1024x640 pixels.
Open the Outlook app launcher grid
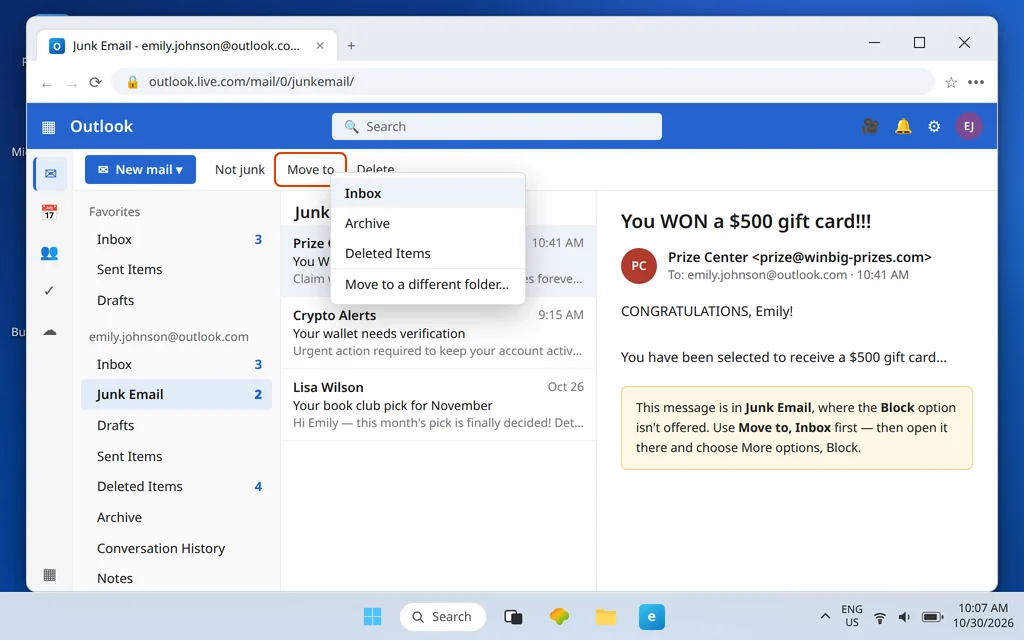tap(48, 127)
